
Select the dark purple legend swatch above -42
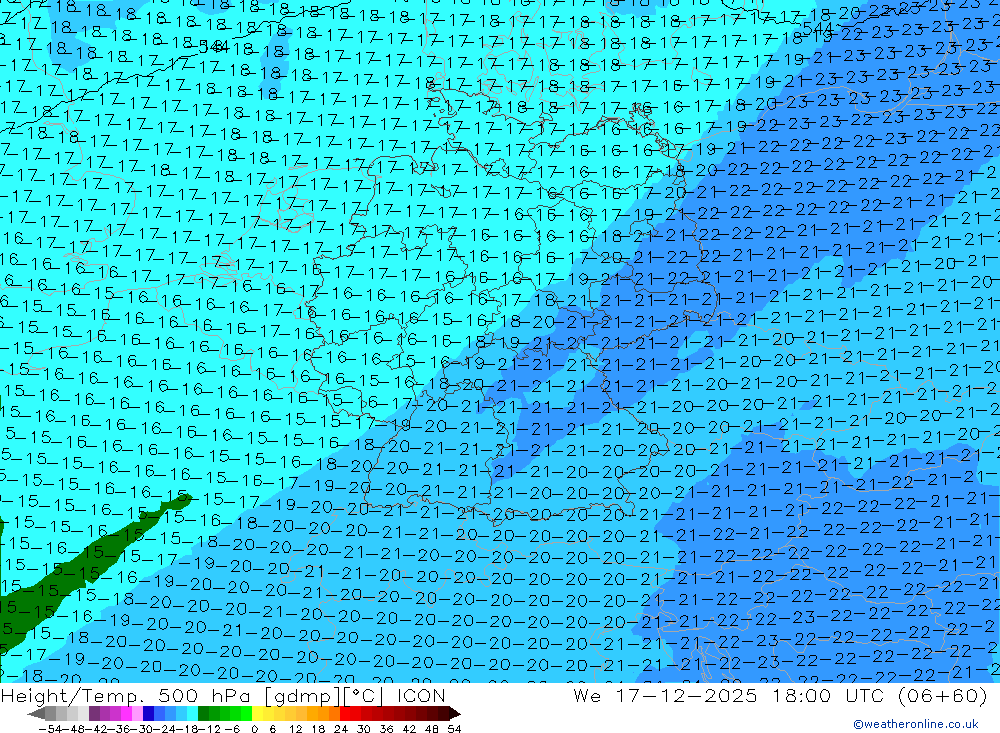pyautogui.click(x=94, y=713)
